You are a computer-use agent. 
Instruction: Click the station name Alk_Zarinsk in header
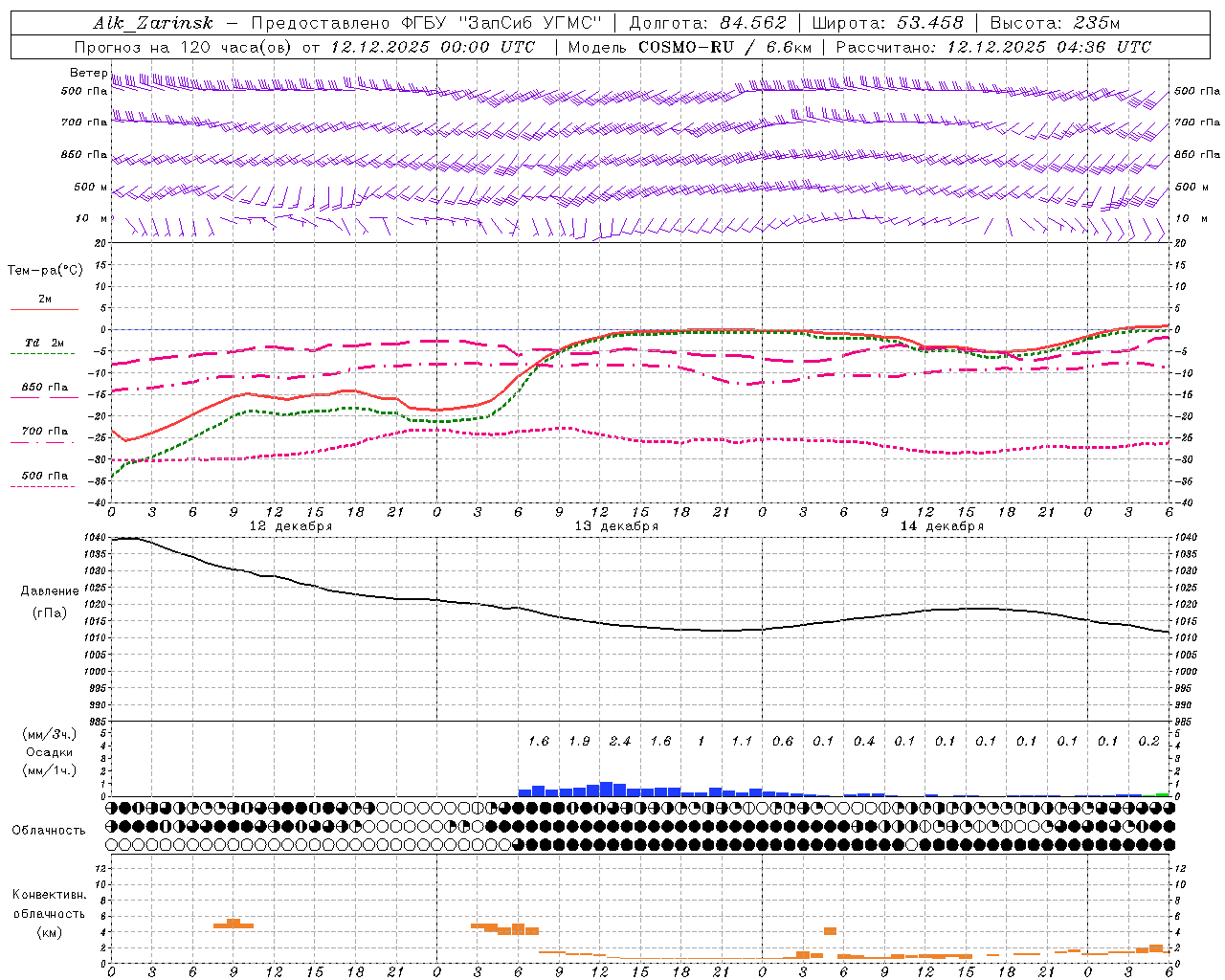(153, 23)
